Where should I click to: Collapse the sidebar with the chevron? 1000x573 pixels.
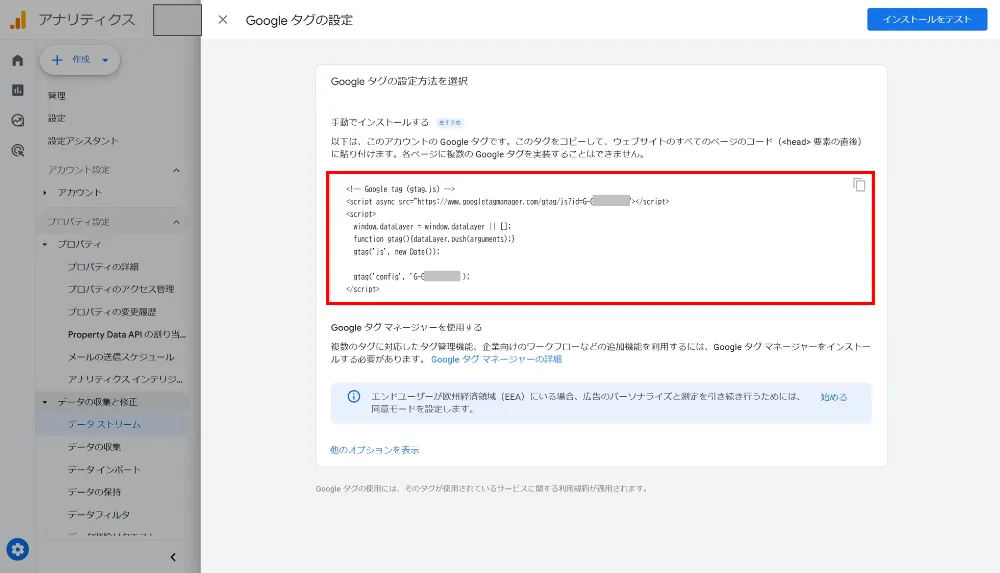click(x=173, y=557)
